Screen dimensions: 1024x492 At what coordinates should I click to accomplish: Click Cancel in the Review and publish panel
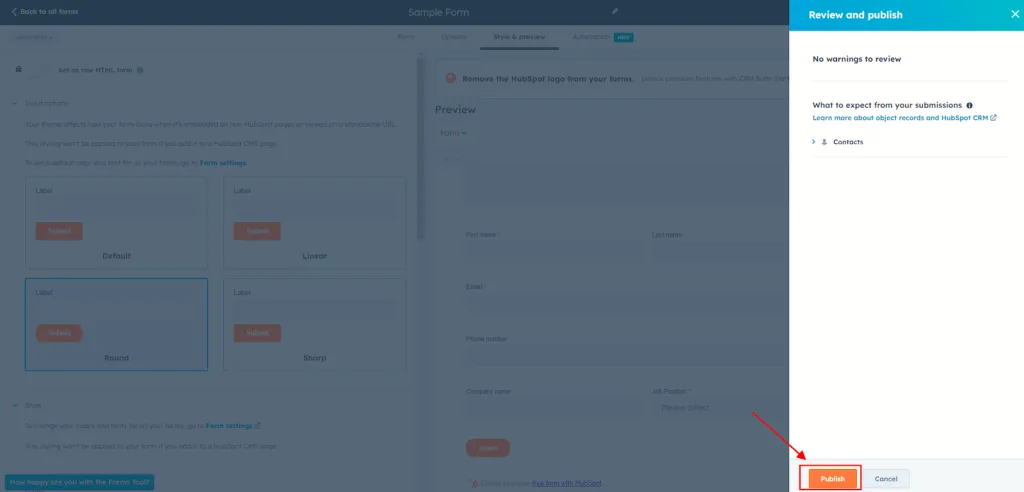(886, 479)
